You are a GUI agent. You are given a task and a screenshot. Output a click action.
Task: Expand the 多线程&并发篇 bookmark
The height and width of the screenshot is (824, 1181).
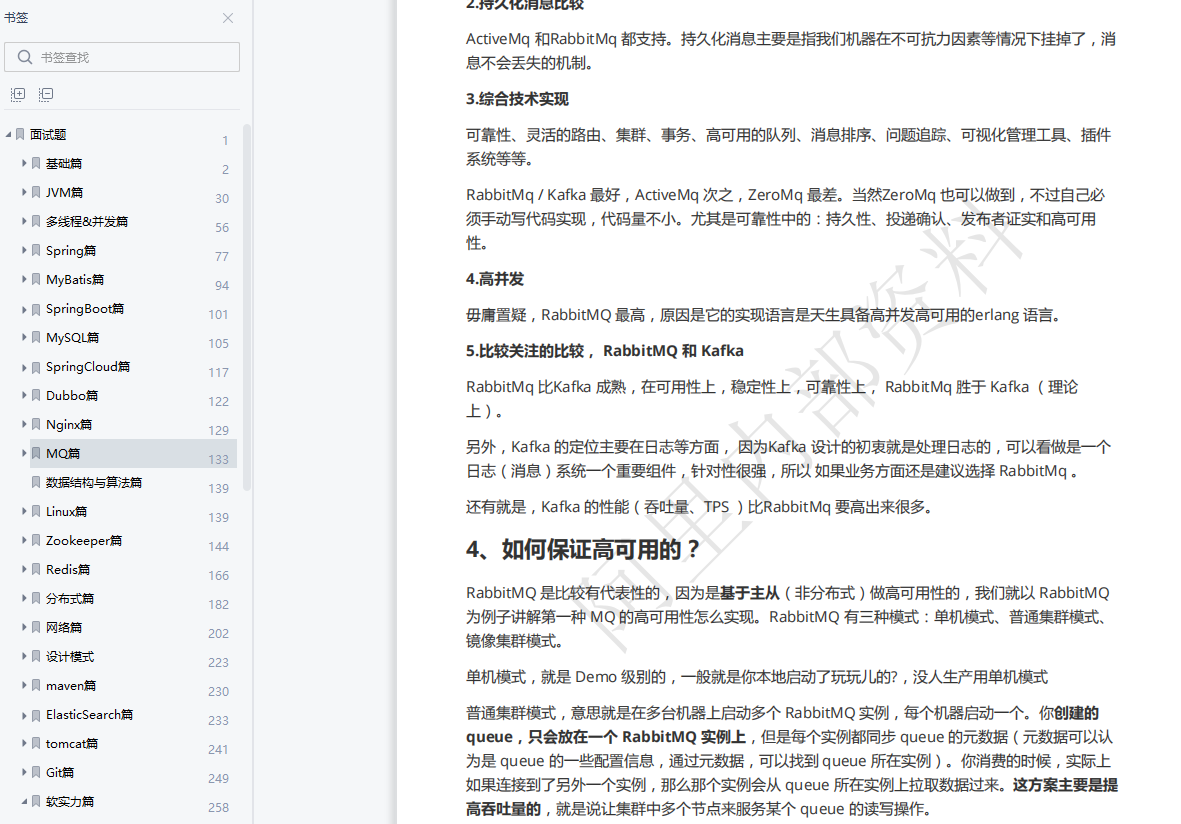[x=24, y=221]
